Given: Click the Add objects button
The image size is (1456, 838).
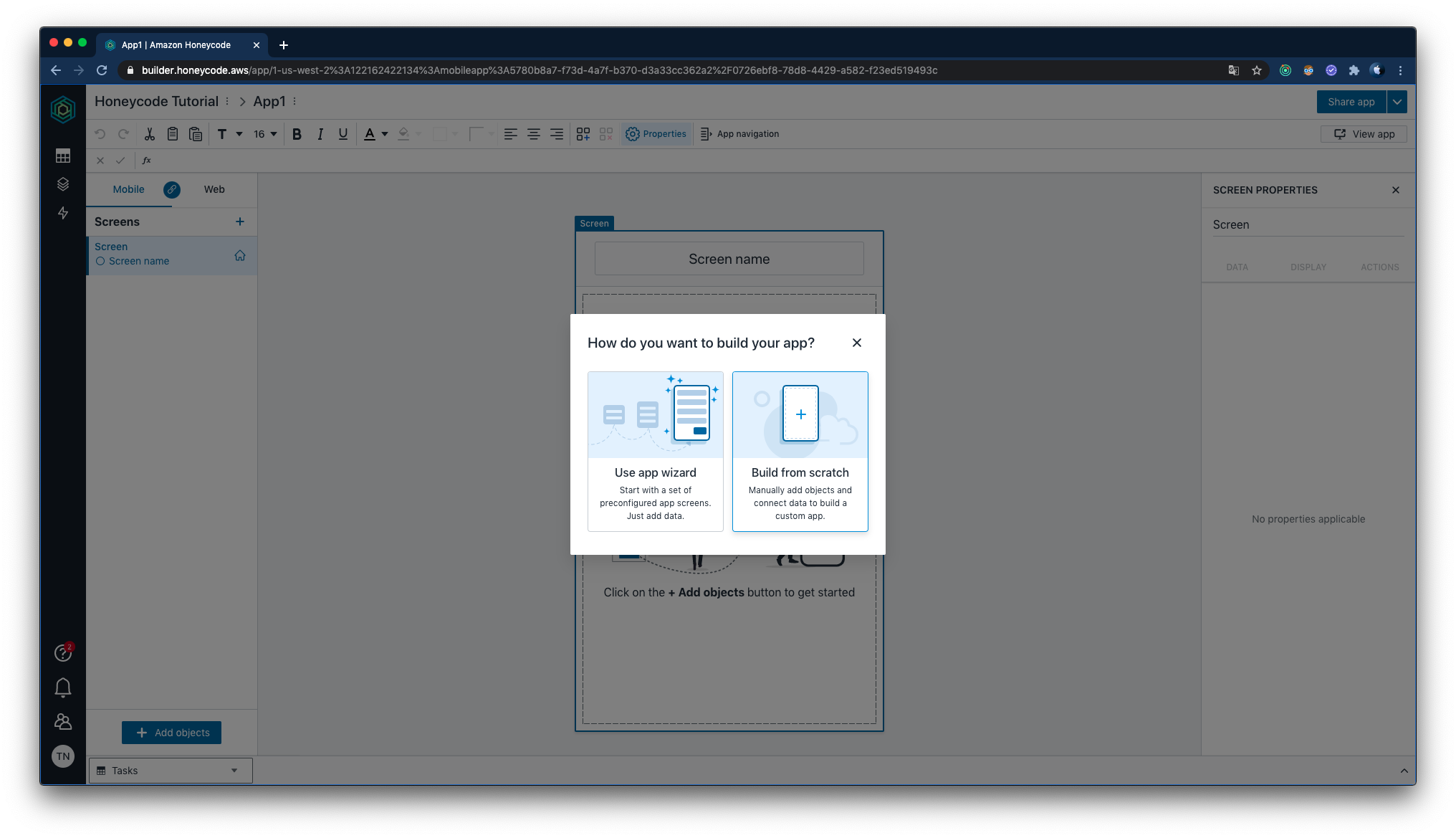Looking at the screenshot, I should click(171, 733).
